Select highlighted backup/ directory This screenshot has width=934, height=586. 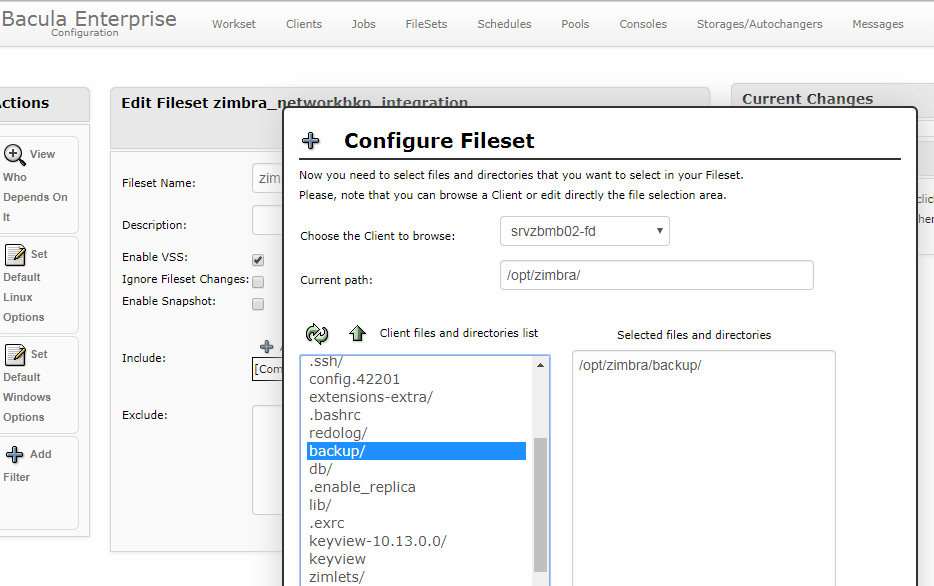pyautogui.click(x=416, y=451)
